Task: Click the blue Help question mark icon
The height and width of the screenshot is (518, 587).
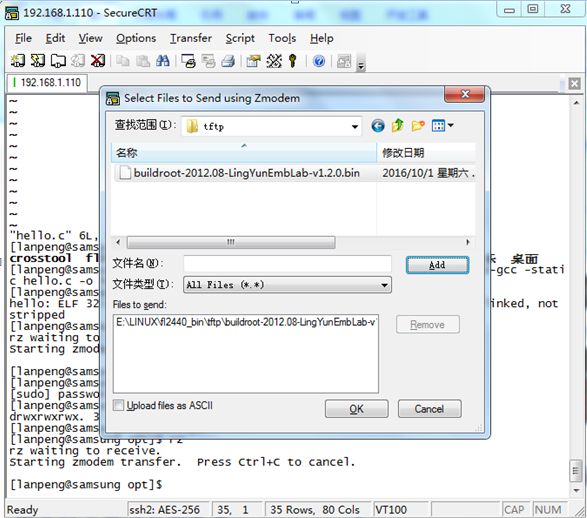Action: (x=319, y=61)
